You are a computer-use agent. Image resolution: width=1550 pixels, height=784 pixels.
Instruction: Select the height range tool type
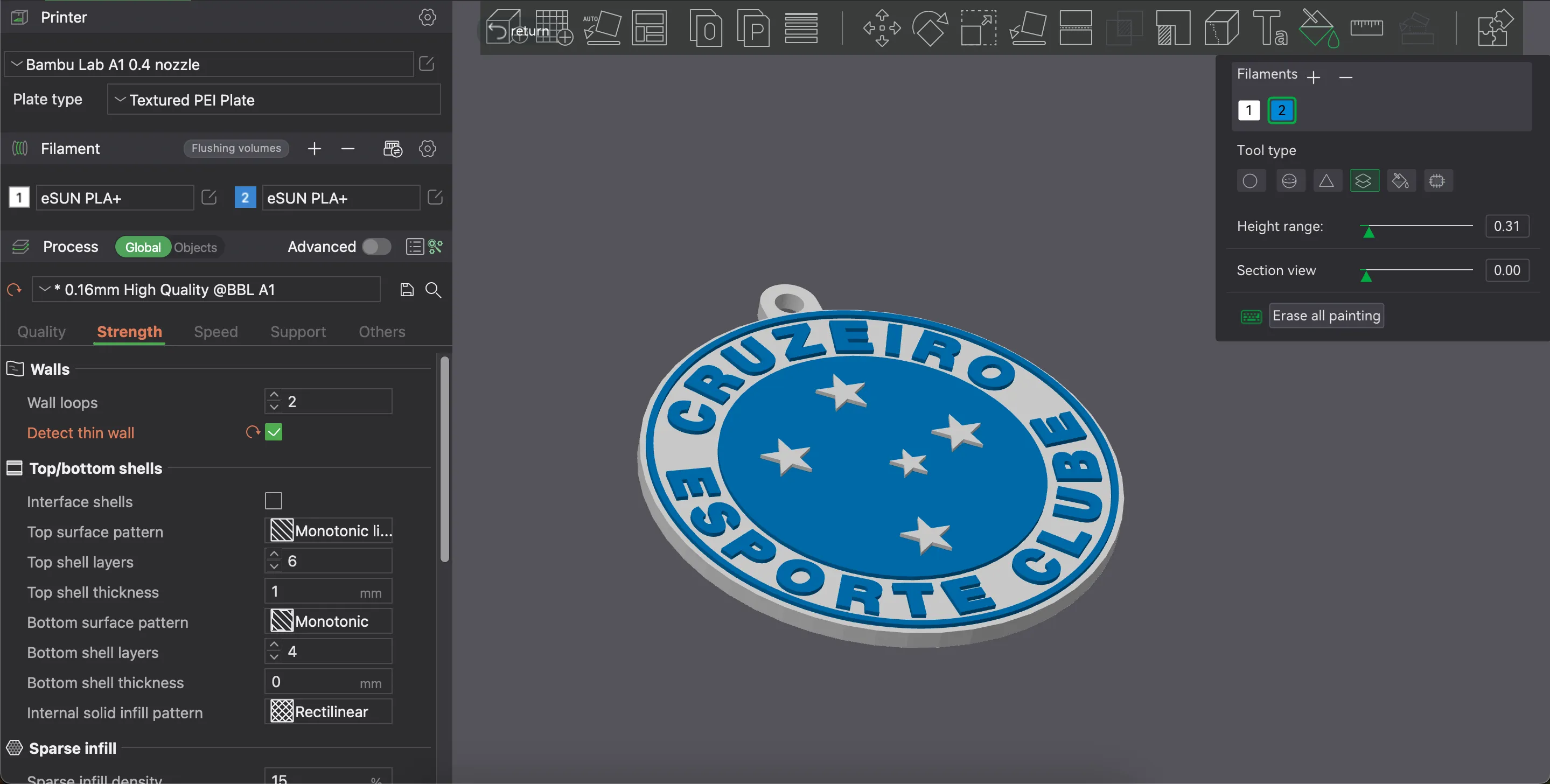tap(1364, 180)
